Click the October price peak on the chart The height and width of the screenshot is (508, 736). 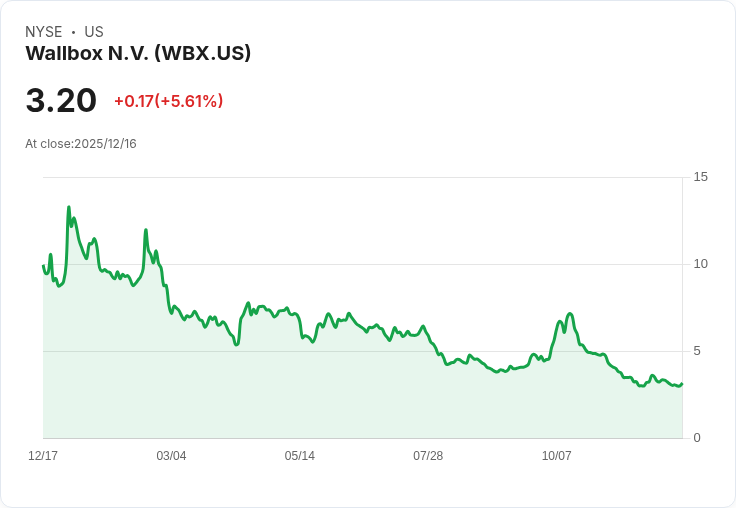[x=569, y=314]
